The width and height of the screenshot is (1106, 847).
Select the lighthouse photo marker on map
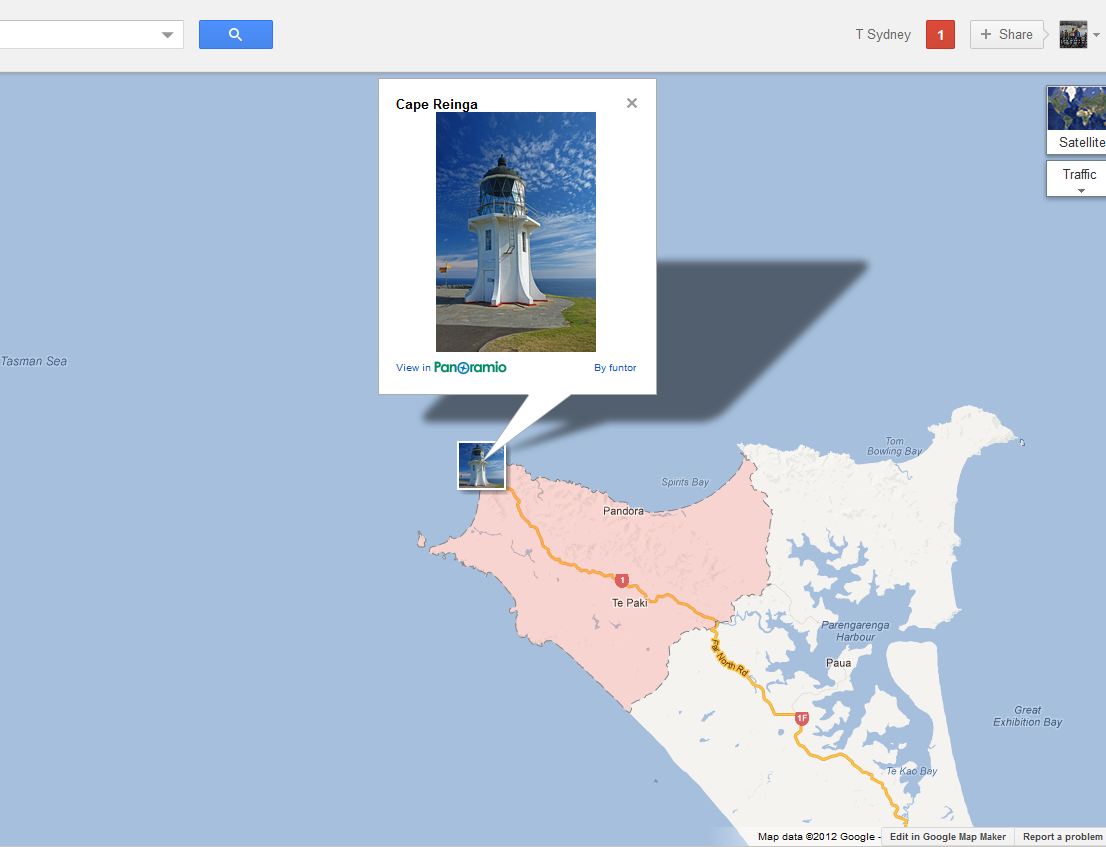pos(482,465)
